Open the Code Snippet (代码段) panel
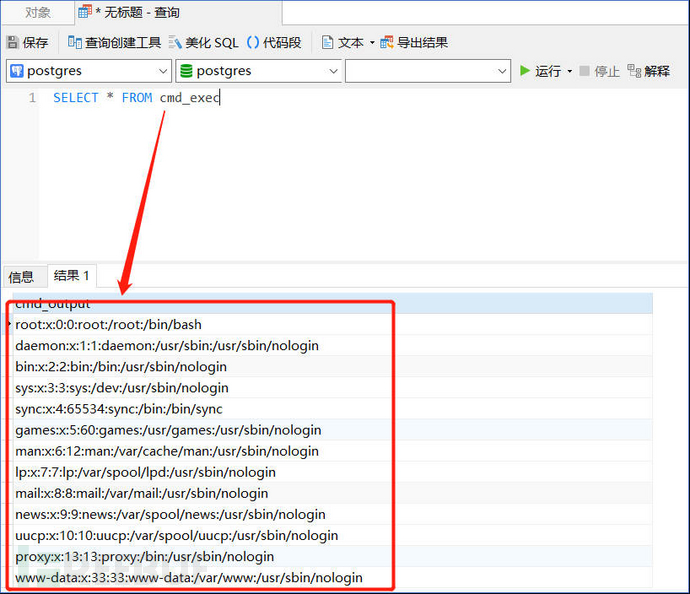Screen dimensions: 690x594 tap(274, 43)
